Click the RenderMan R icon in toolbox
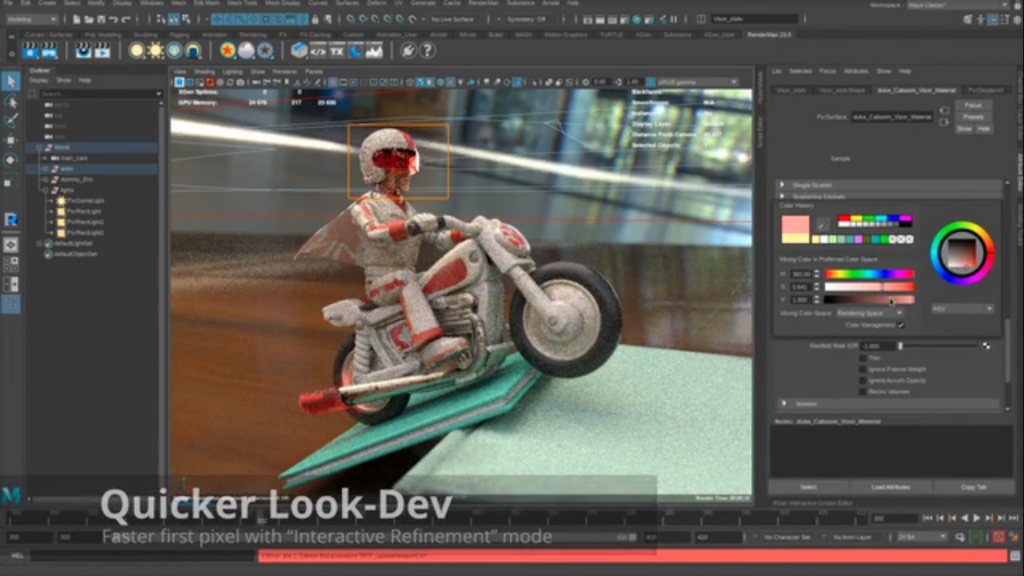 [x=11, y=219]
